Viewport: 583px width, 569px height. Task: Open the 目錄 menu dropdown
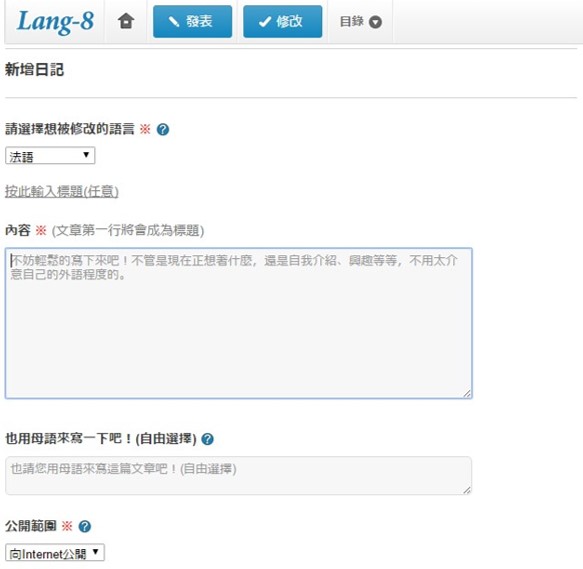[360, 22]
